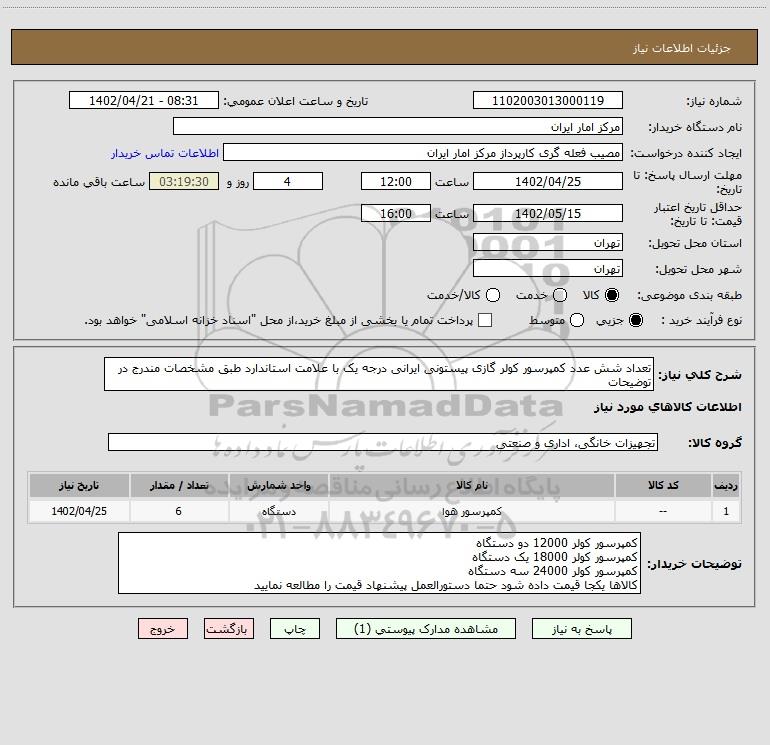Click row number 1 cell

(726, 511)
